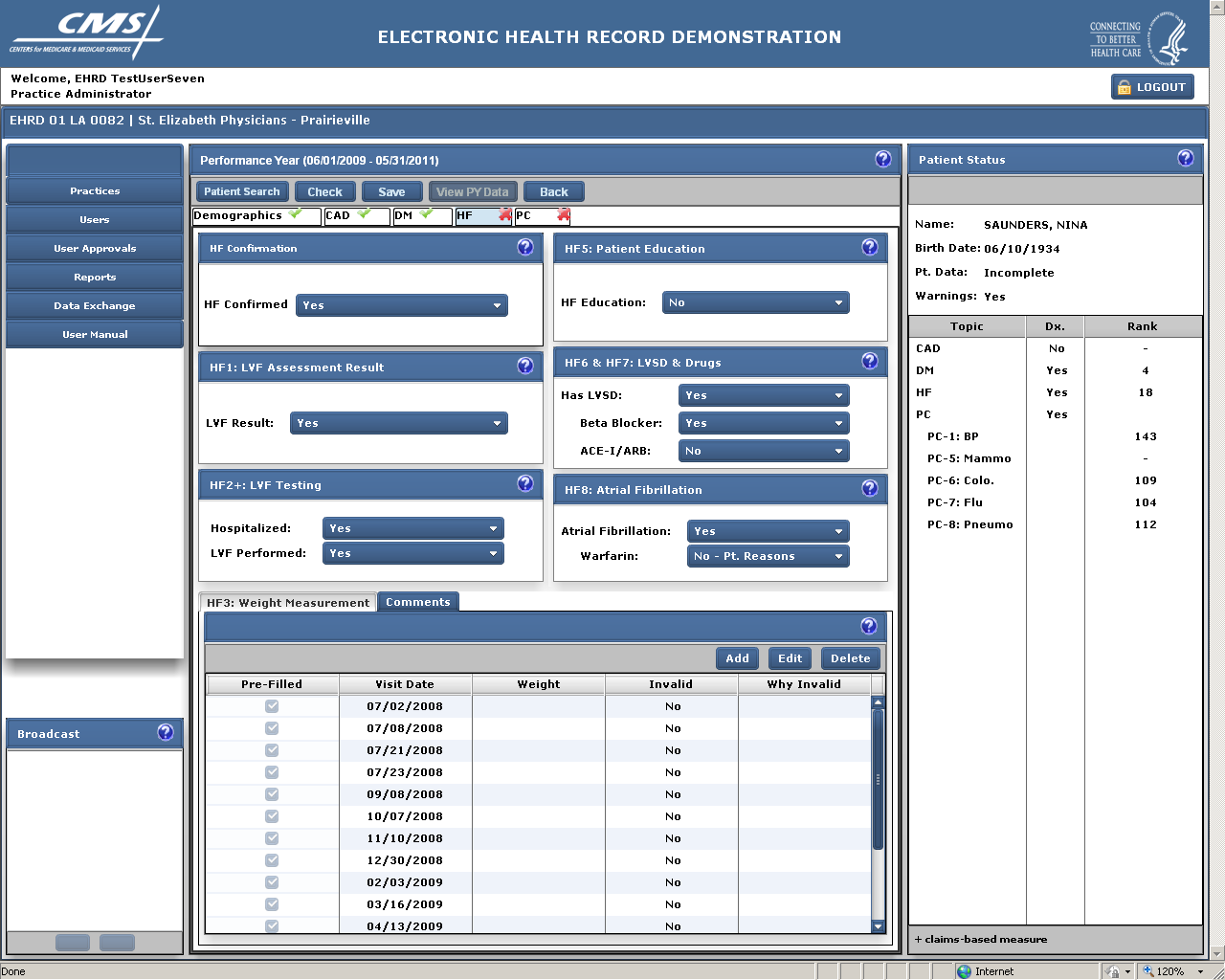Toggle Pre-Filled checkbox for 12/30/2008 visit
The width and height of the screenshot is (1225, 980).
tap(272, 860)
